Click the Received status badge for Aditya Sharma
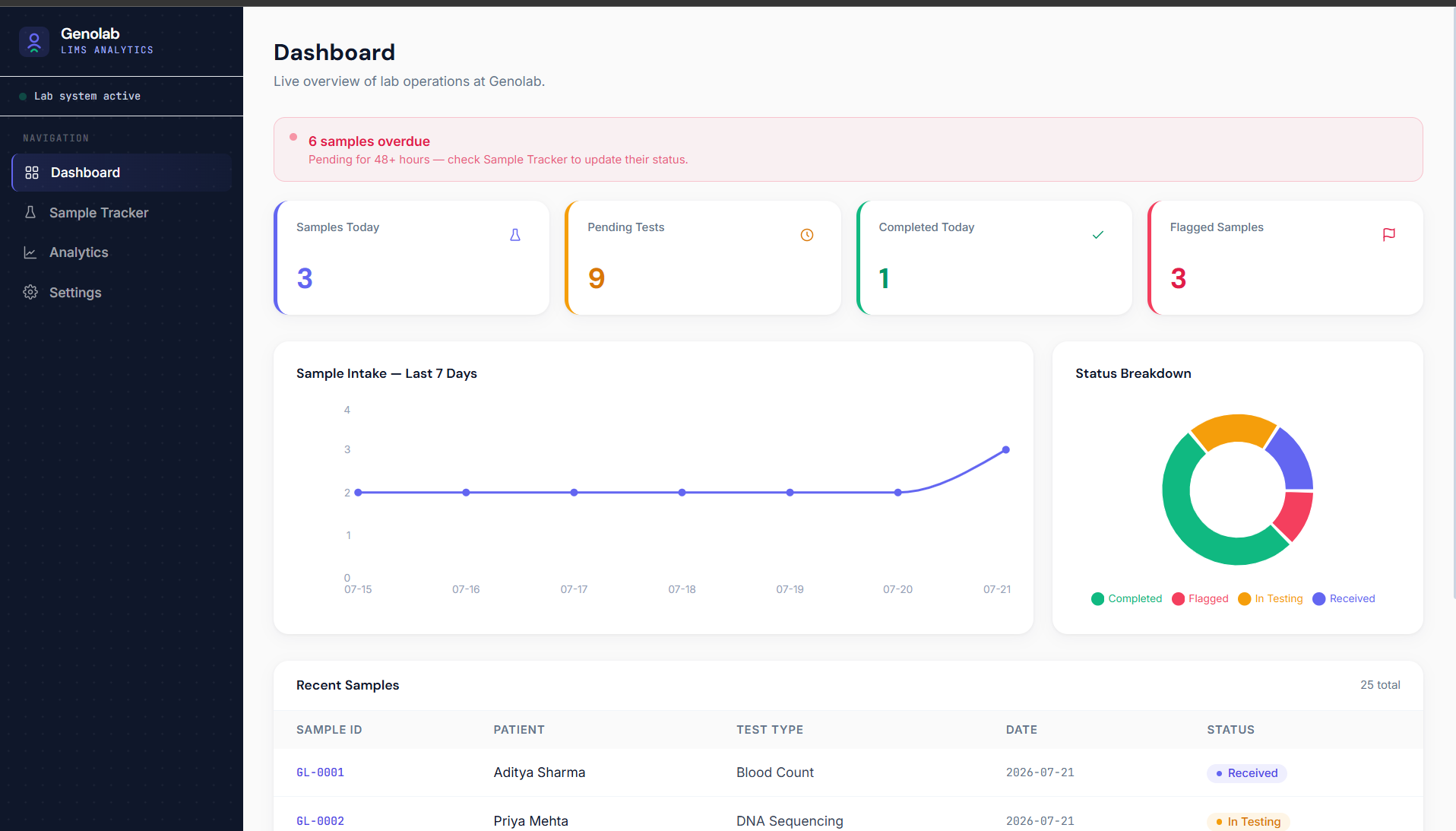This screenshot has width=1456, height=831. tap(1246, 773)
